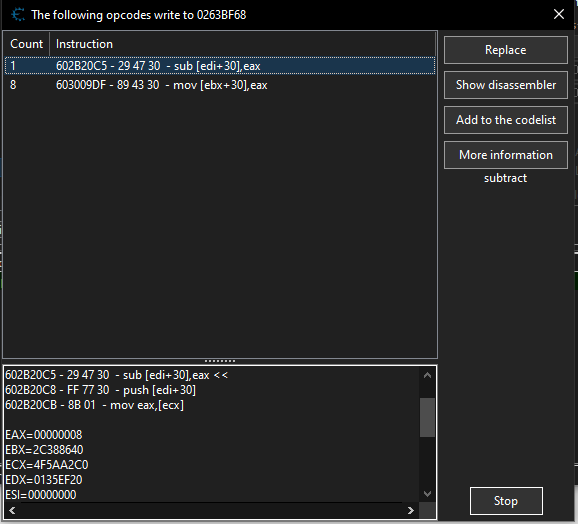Image resolution: width=578 pixels, height=524 pixels.
Task: Click Add to the codelist
Action: tap(505, 120)
